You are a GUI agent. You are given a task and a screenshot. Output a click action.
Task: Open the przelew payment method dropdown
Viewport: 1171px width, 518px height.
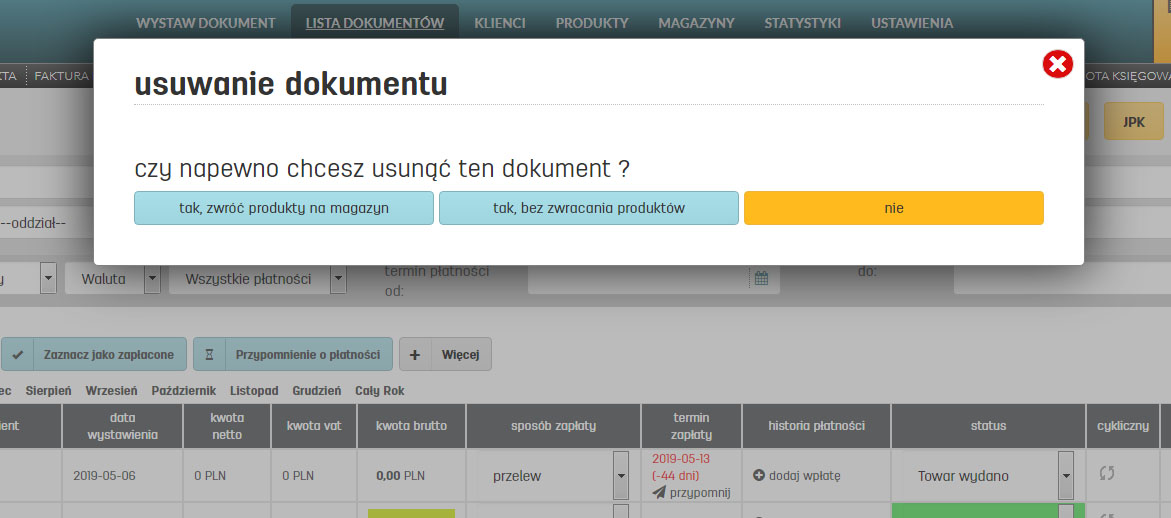click(x=620, y=476)
